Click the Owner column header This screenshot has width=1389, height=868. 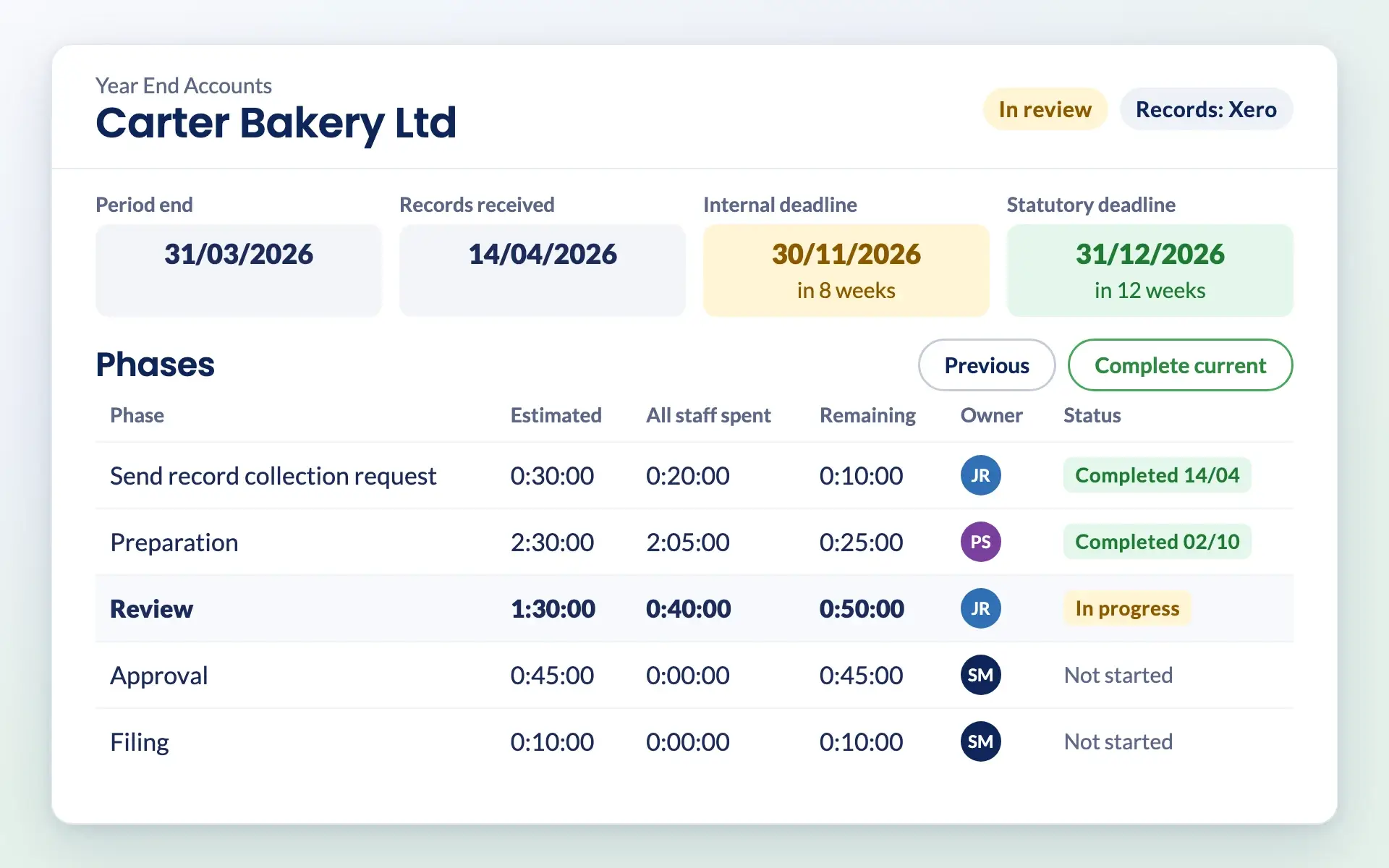coord(991,415)
